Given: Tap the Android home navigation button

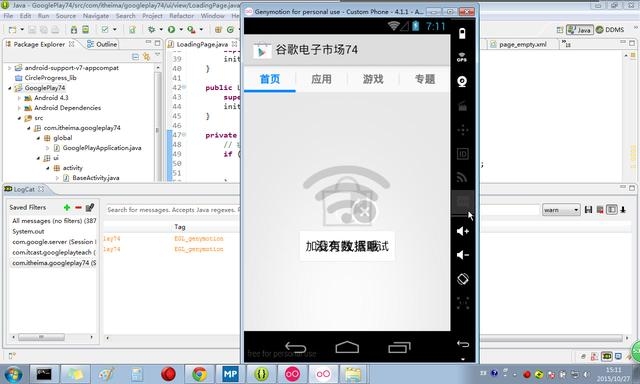Looking at the screenshot, I should click(347, 347).
